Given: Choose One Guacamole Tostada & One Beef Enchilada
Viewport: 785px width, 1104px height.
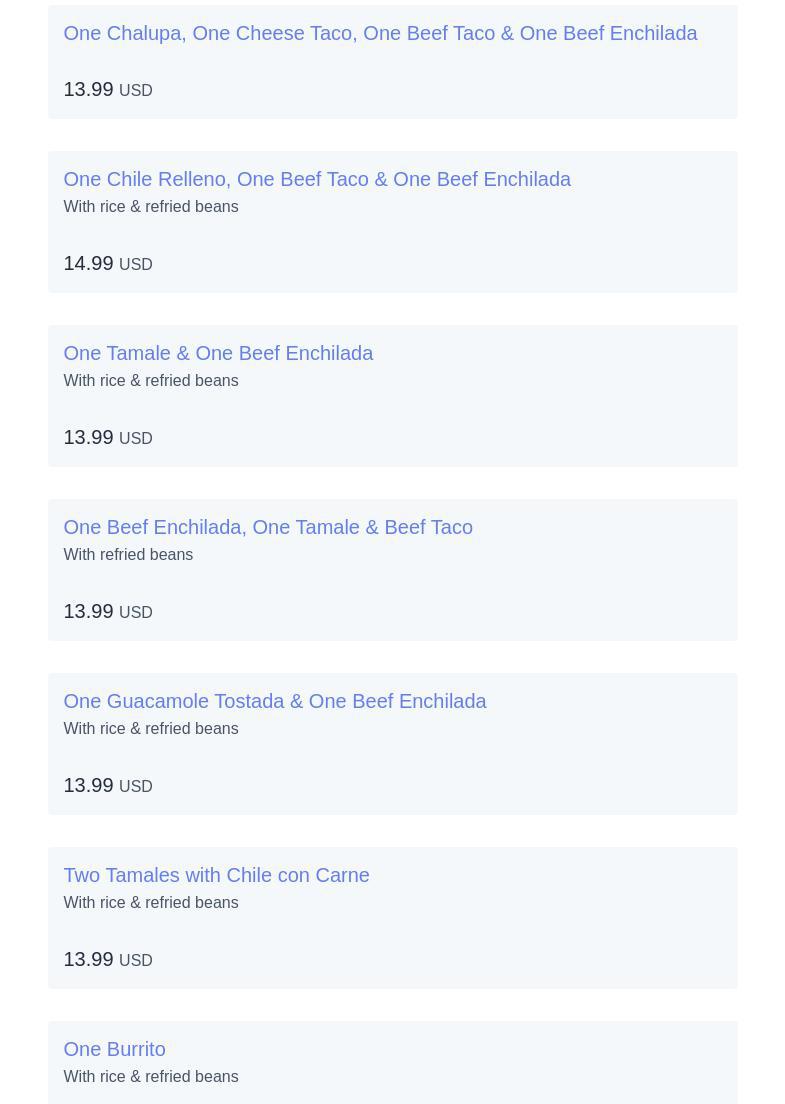Looking at the screenshot, I should coord(275,701).
